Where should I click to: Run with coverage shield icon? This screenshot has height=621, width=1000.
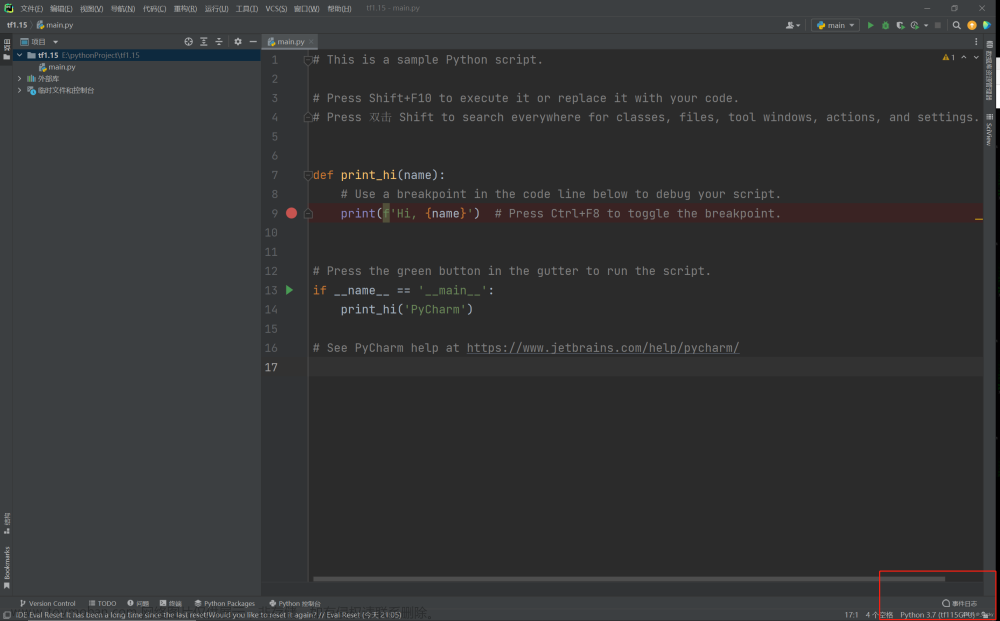[x=900, y=26]
